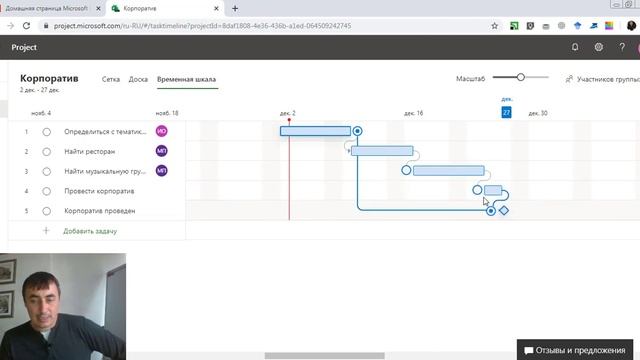Click timeline date label дек. 30
Screen dimensions: 640x360
pos(538,113)
